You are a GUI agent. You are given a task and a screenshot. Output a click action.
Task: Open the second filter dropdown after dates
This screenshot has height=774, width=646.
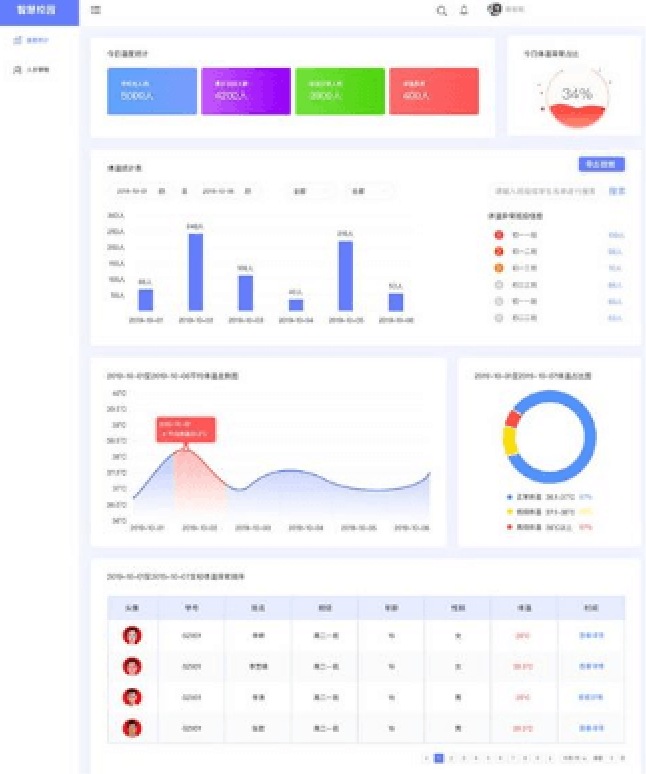pos(367,190)
